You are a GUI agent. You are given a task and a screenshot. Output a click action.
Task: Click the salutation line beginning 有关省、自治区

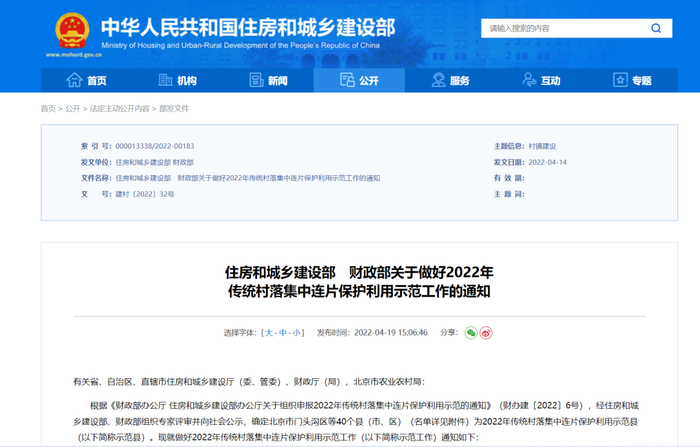pos(249,382)
